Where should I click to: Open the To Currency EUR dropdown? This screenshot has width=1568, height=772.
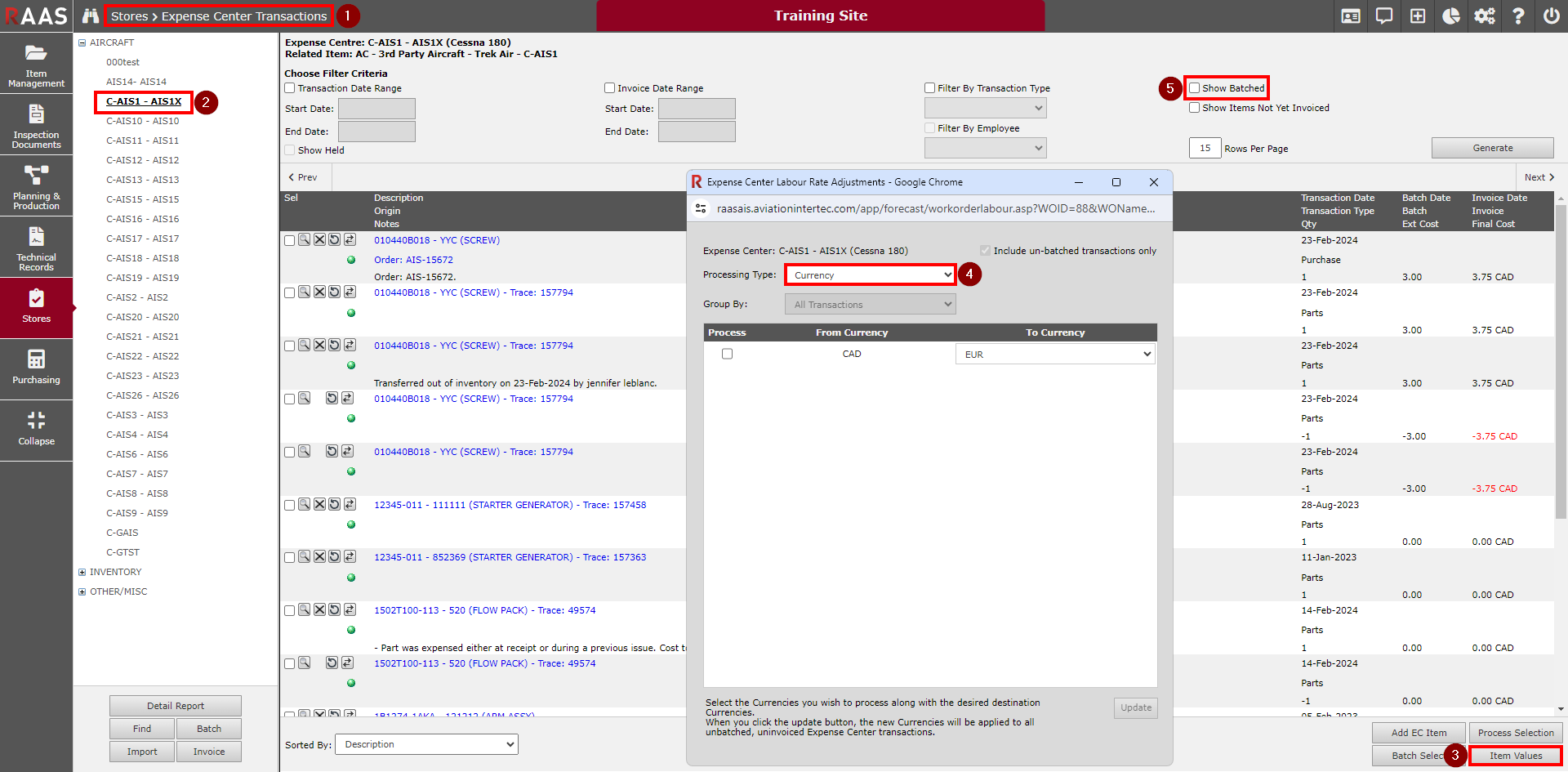[1055, 355]
